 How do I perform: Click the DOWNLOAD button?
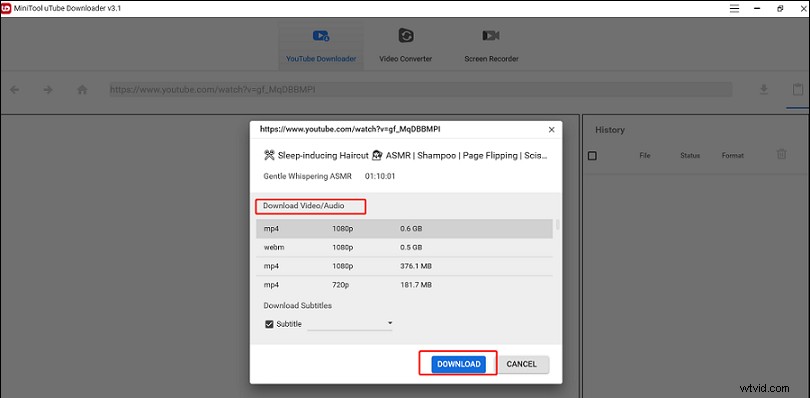[x=459, y=364]
